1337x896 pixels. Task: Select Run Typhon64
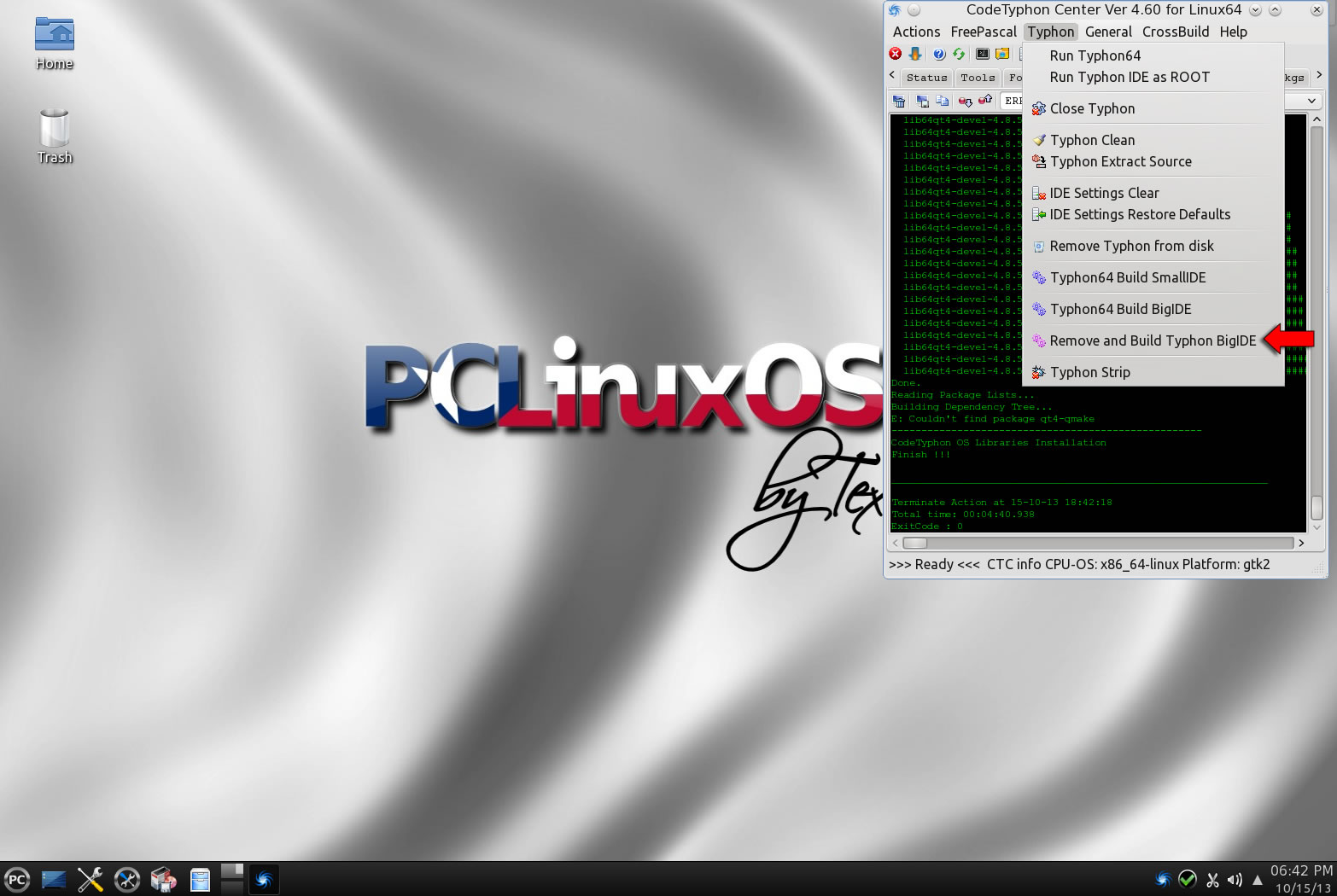[1153, 55]
